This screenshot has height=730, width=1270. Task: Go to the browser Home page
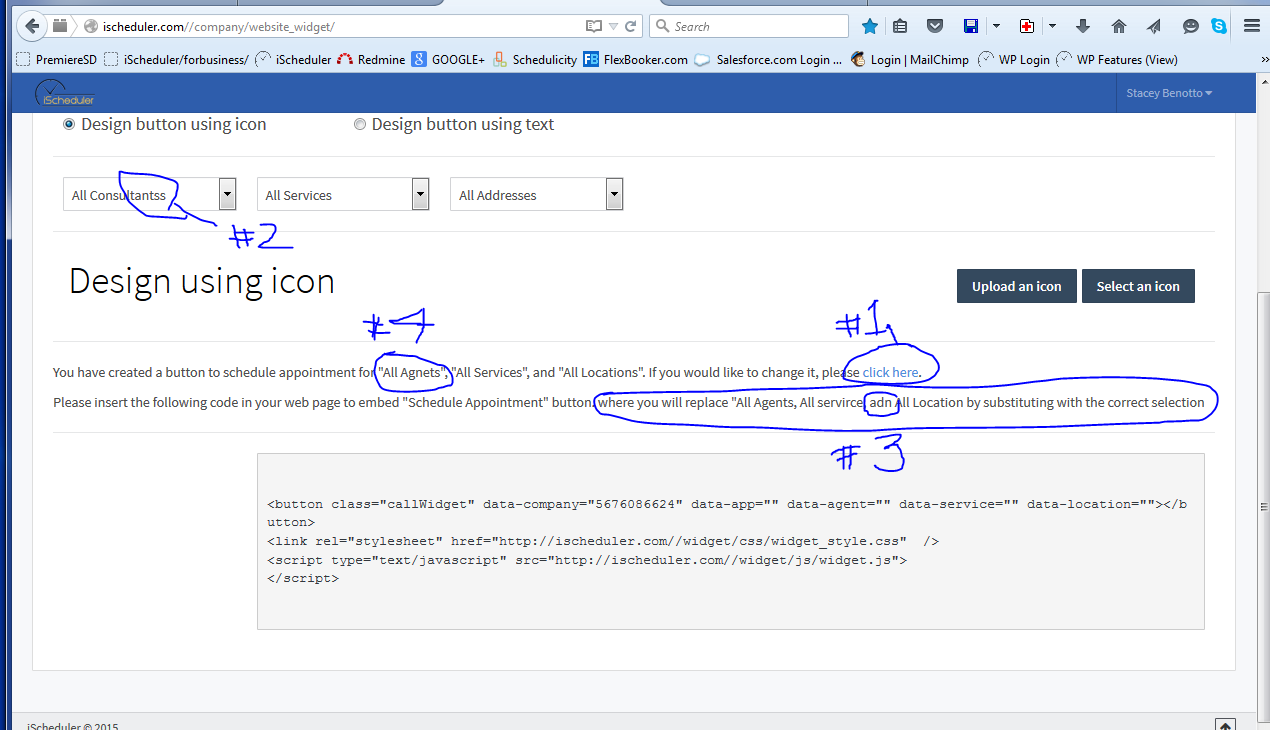coord(1119,26)
